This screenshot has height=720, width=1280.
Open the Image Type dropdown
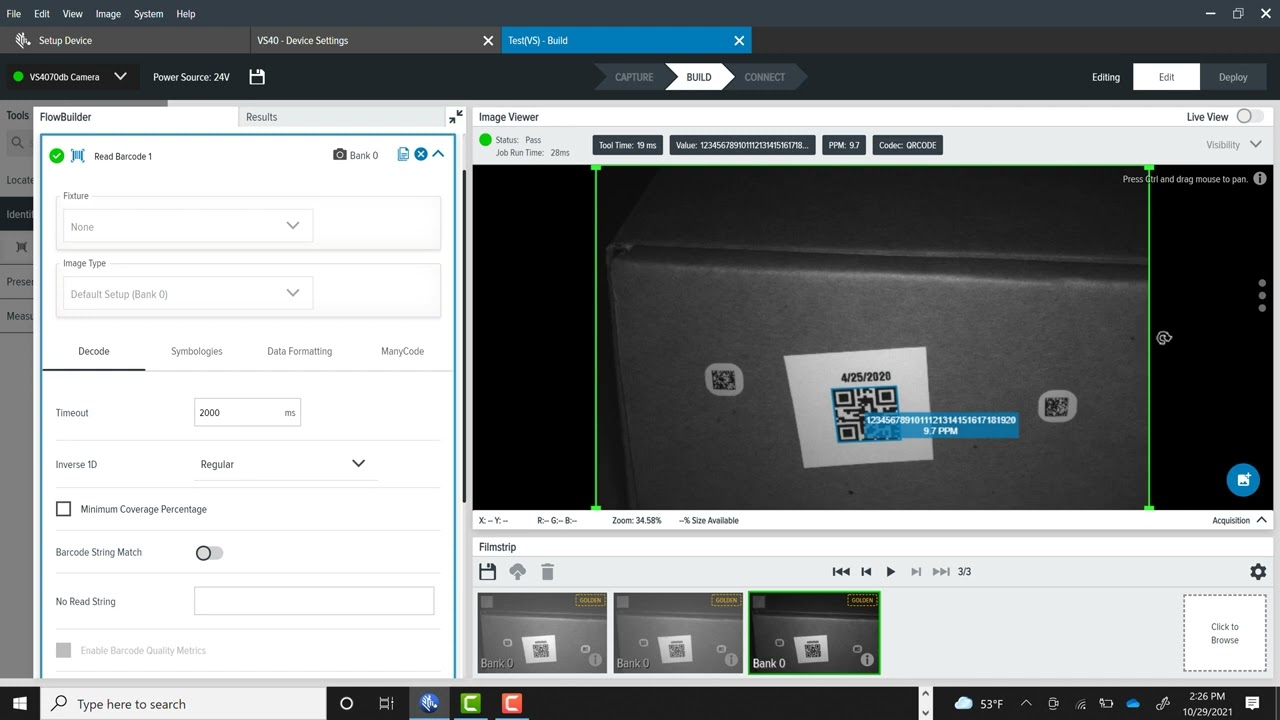[x=187, y=294]
